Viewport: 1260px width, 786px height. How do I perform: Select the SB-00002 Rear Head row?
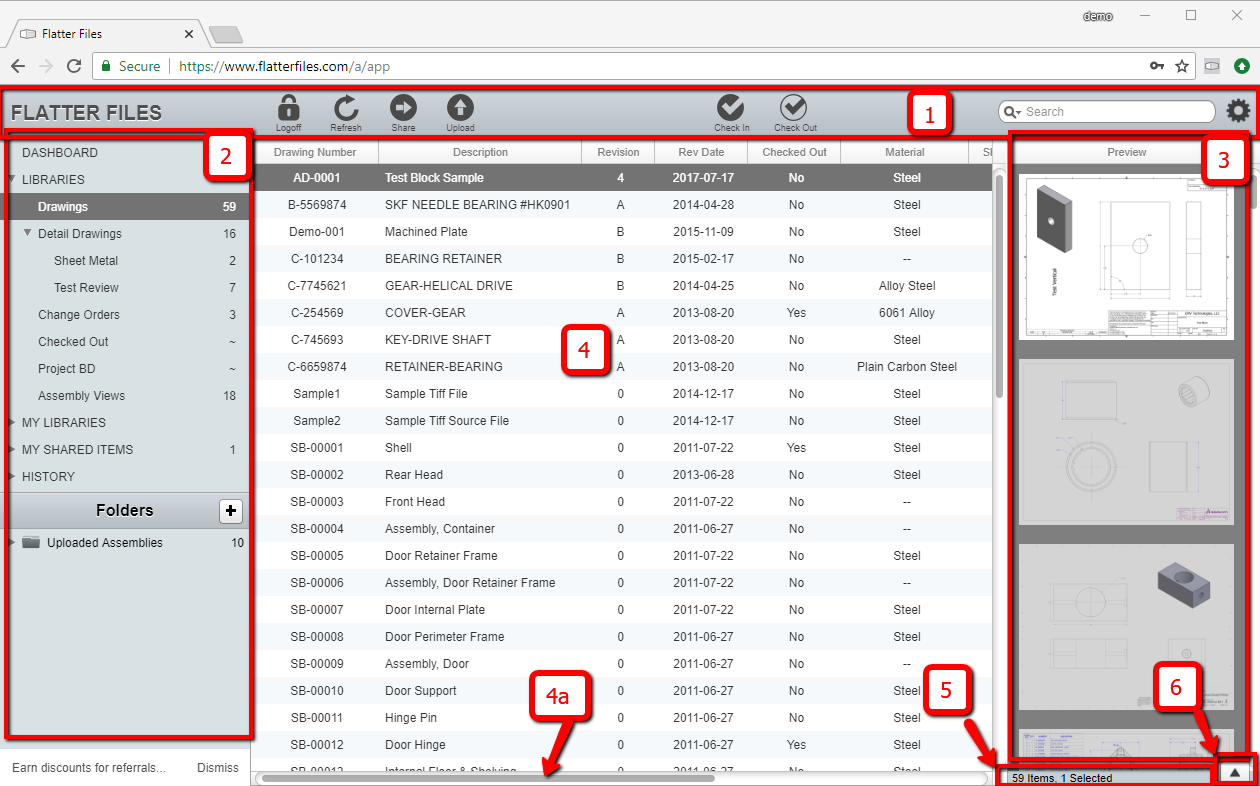coord(623,475)
